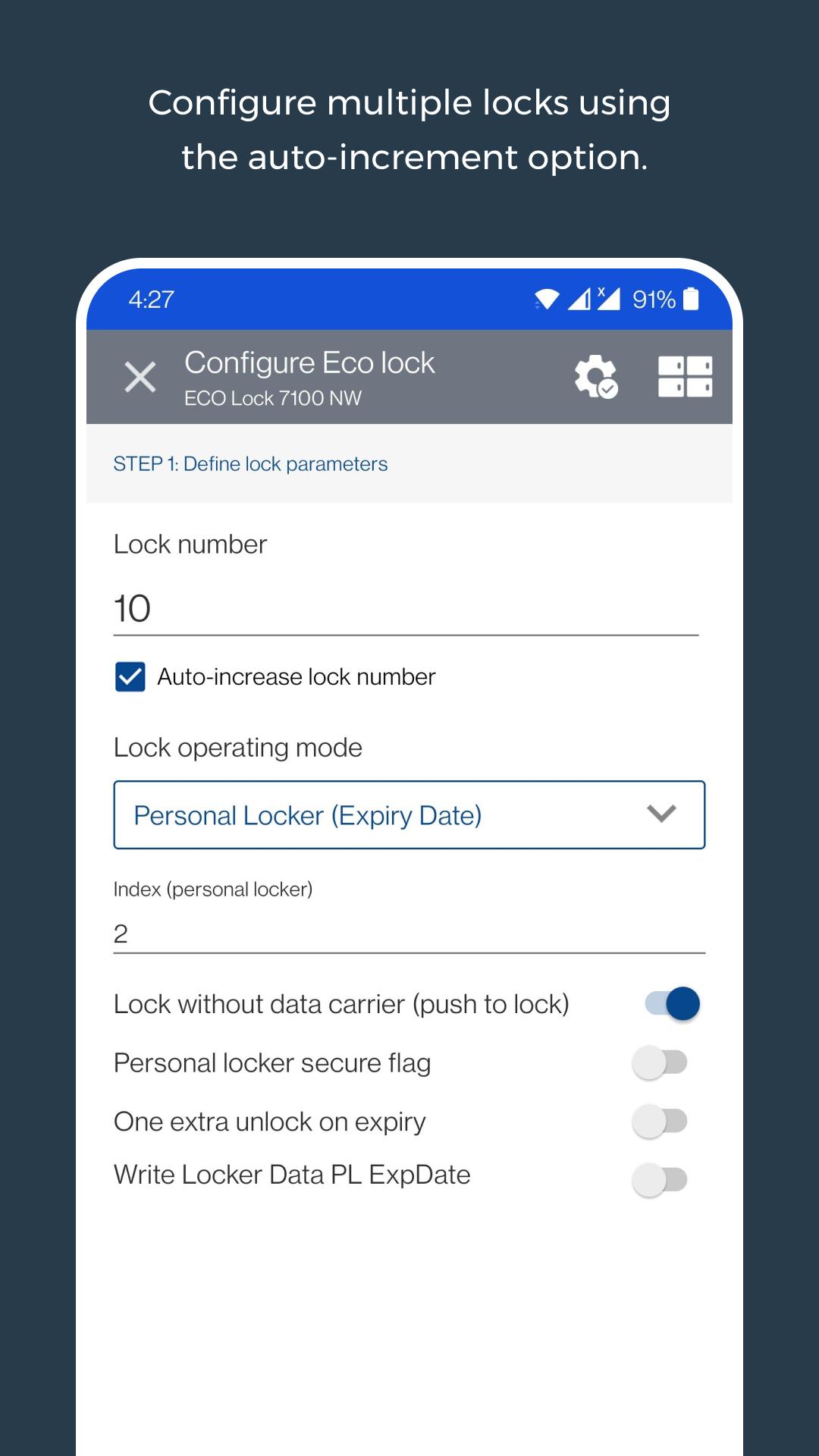Tap the cellular signal icon
The height and width of the screenshot is (1456, 819).
click(x=579, y=299)
